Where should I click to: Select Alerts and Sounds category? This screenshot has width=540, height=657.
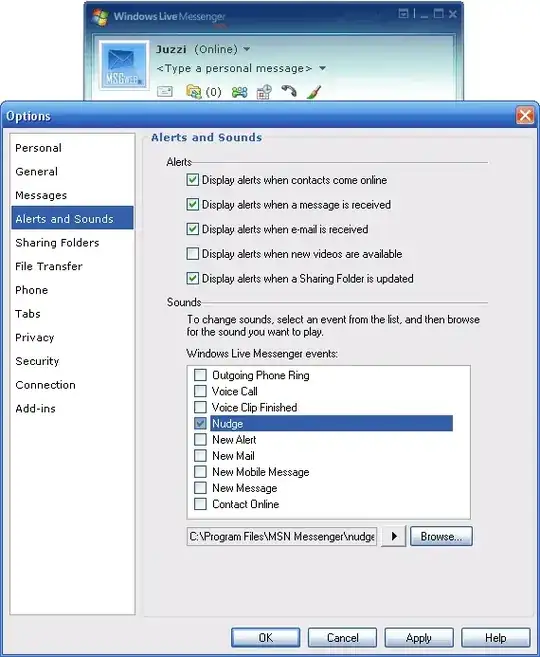(x=72, y=217)
